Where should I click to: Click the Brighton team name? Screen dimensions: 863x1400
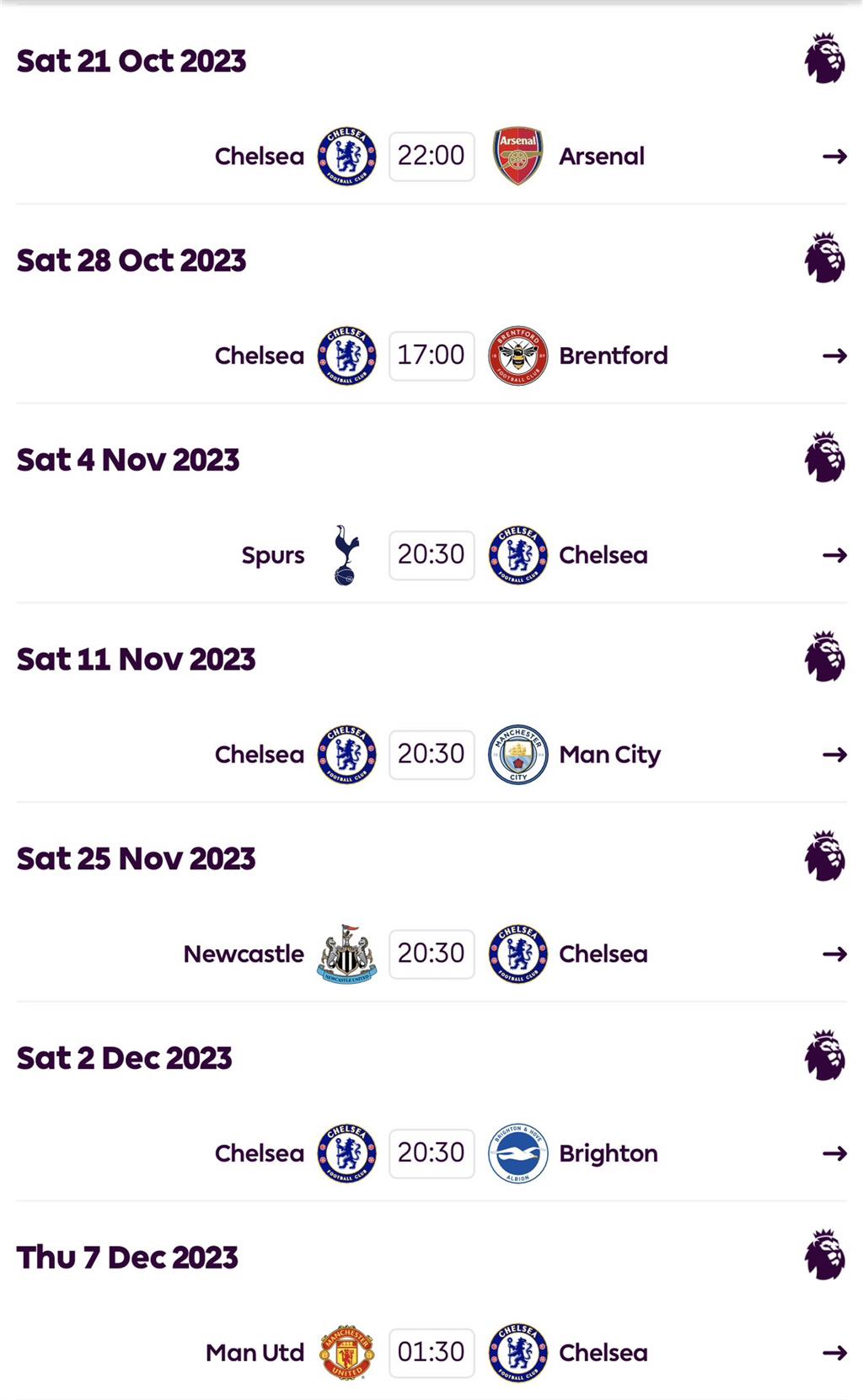(x=608, y=1153)
